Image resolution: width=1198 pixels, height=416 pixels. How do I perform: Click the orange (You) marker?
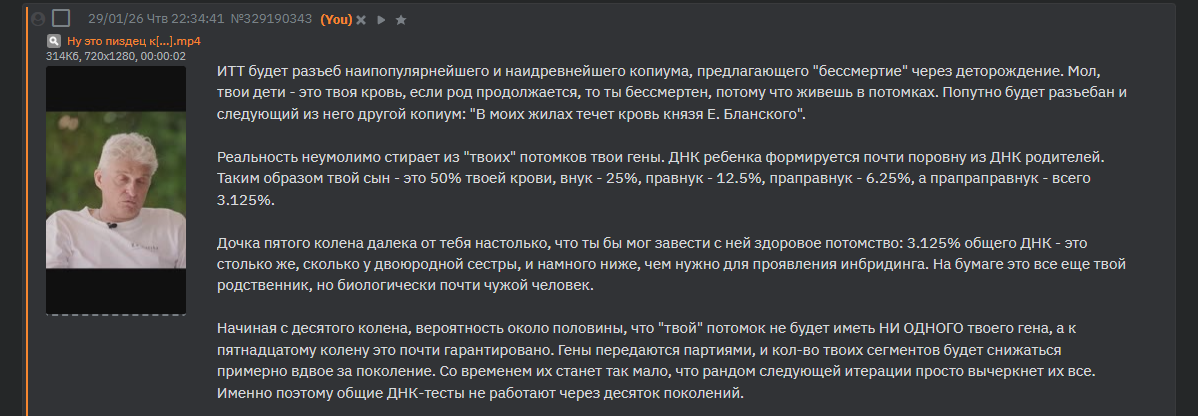336,19
